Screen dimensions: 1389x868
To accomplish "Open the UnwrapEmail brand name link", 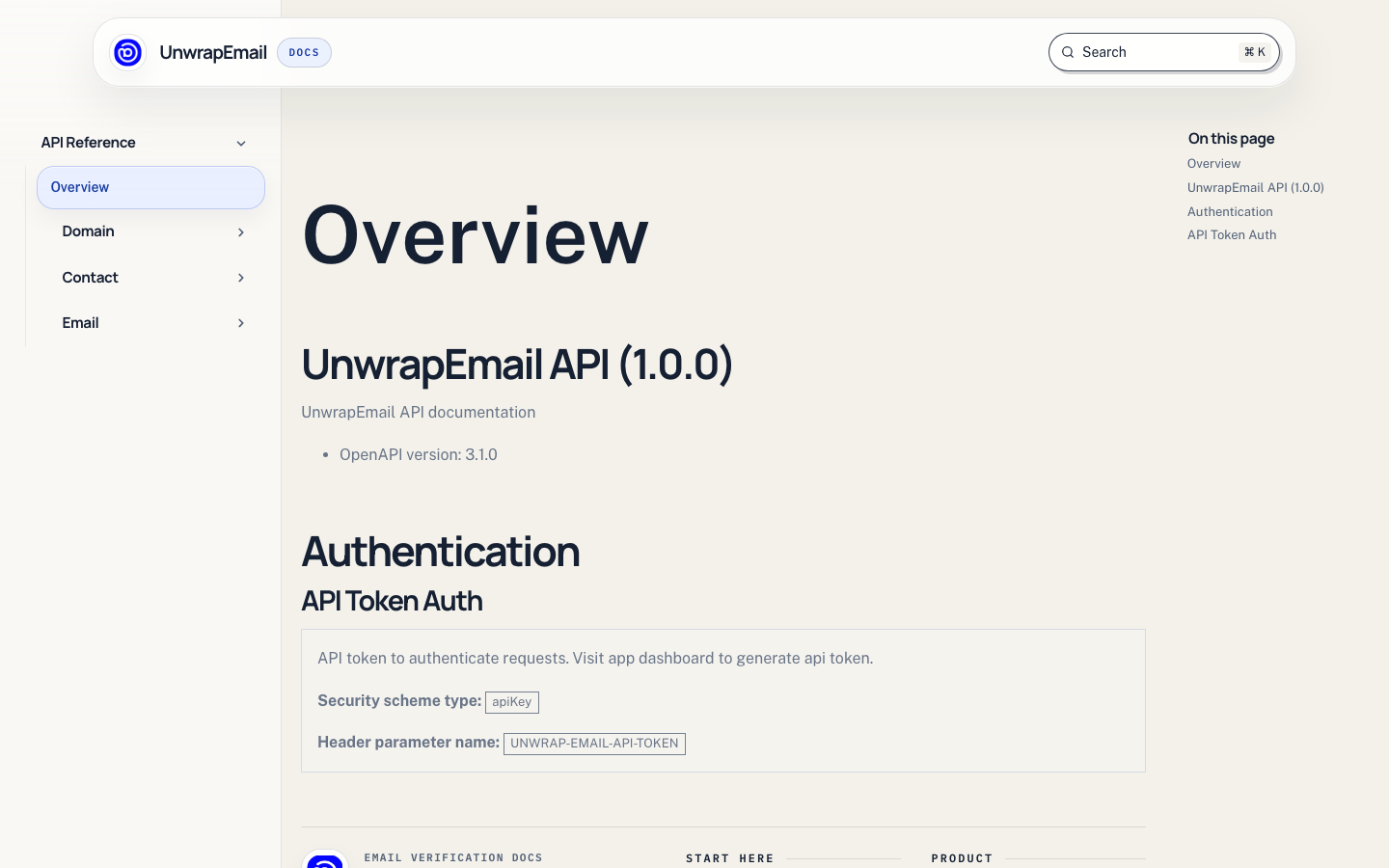I will click(213, 52).
